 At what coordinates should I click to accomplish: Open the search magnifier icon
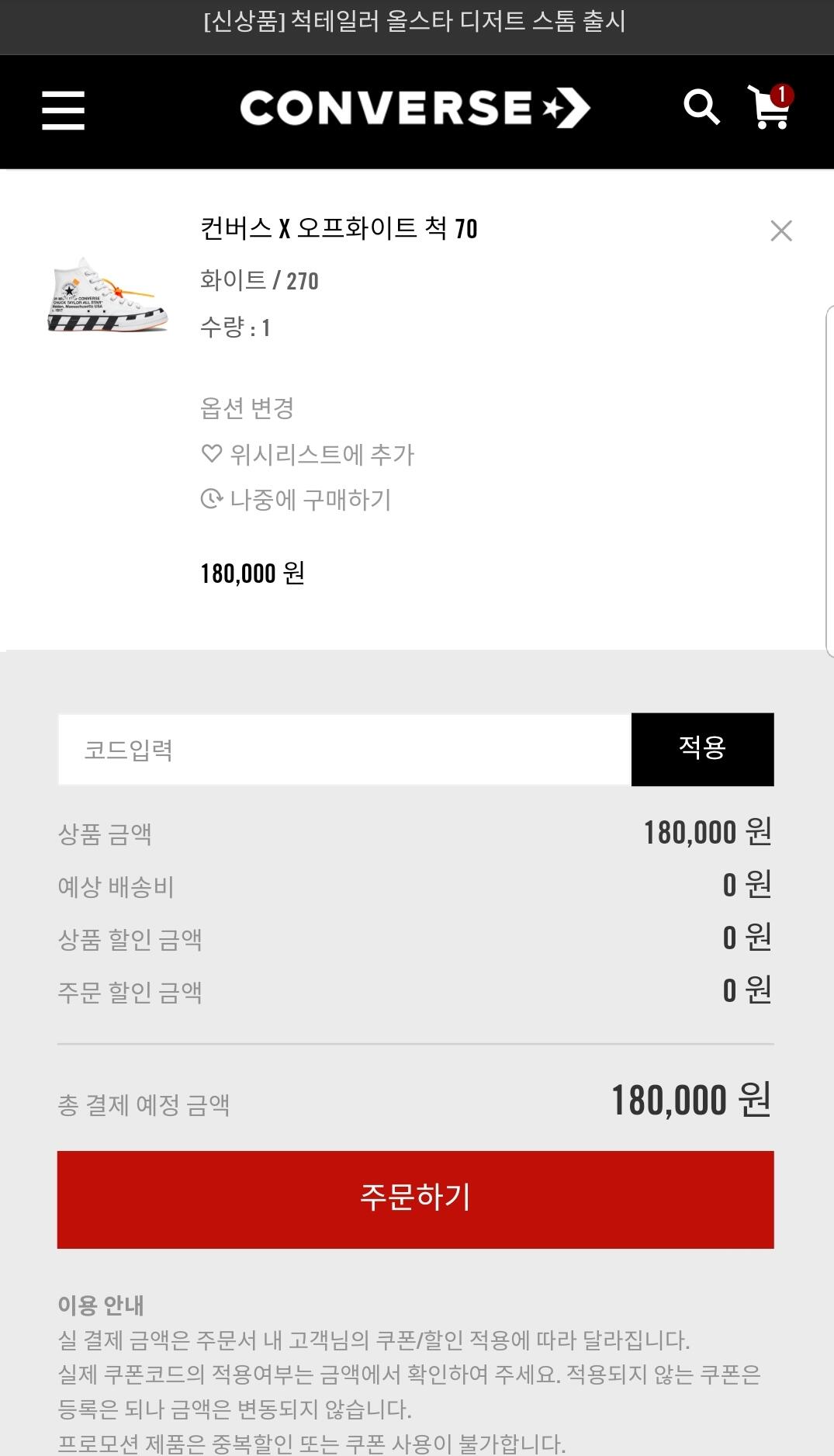tap(701, 108)
